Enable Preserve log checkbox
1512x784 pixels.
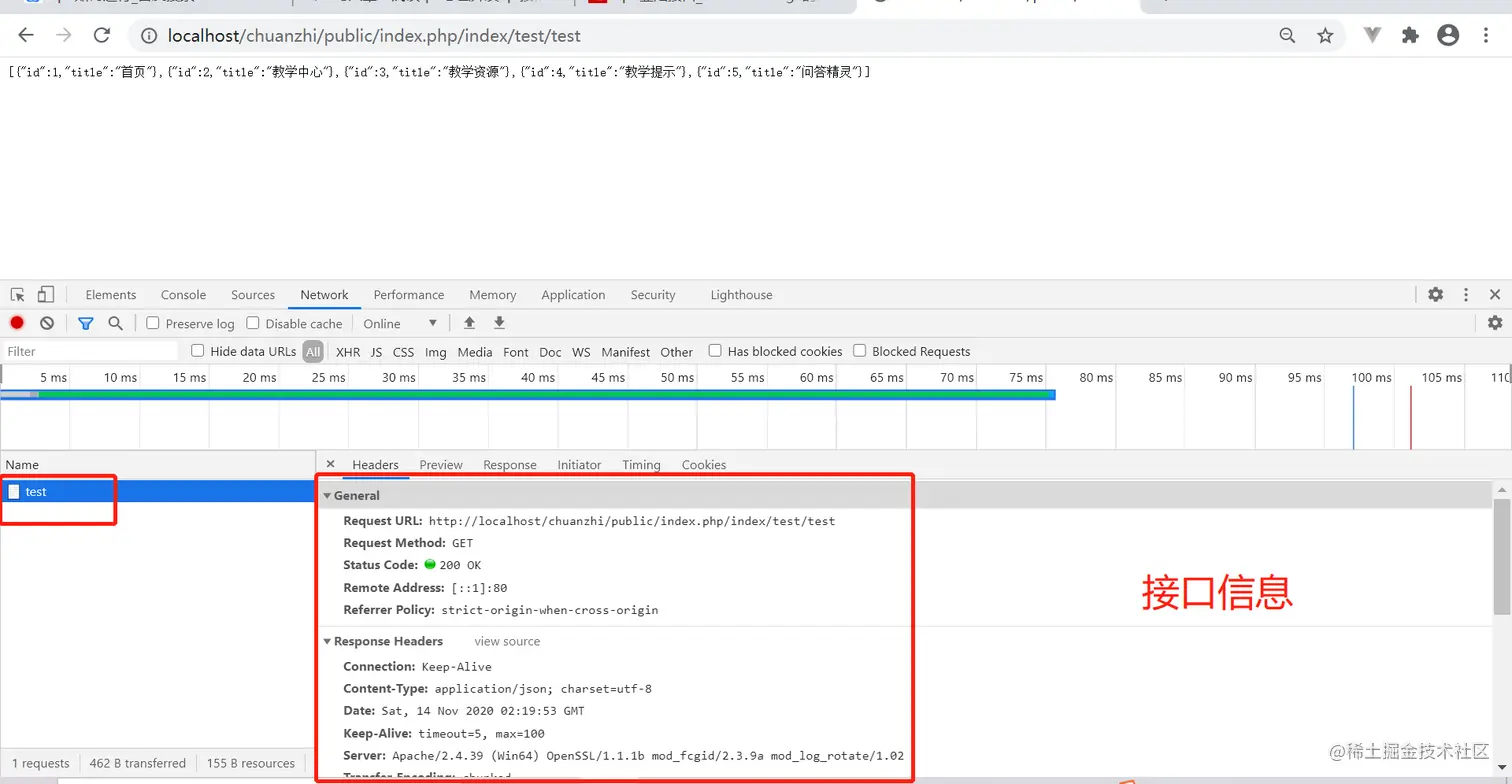tap(153, 323)
